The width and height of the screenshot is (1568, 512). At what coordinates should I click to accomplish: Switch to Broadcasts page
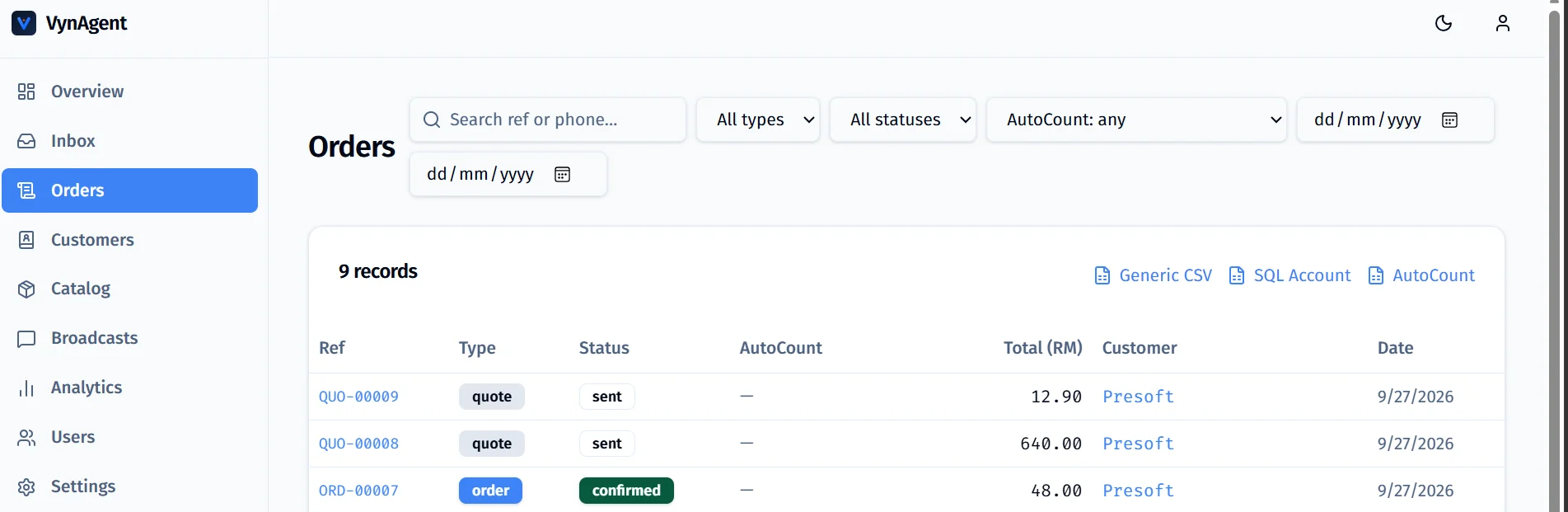click(129, 338)
